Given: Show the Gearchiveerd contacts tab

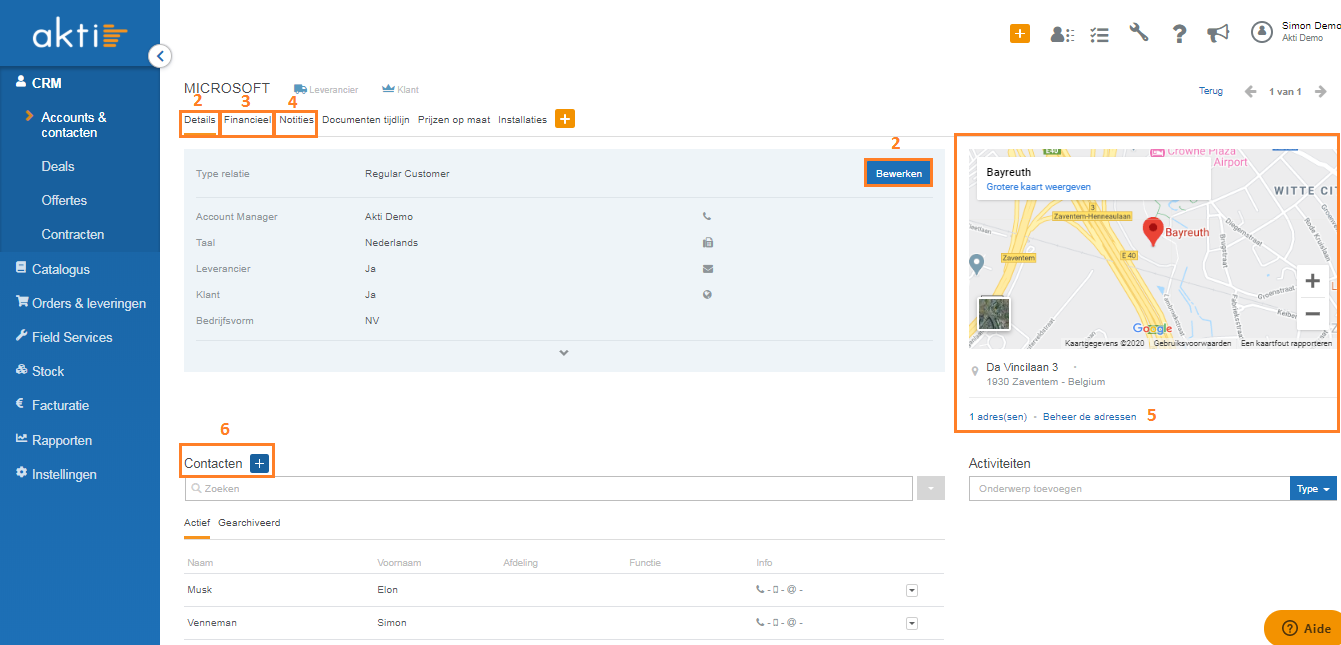Looking at the screenshot, I should click(249, 523).
